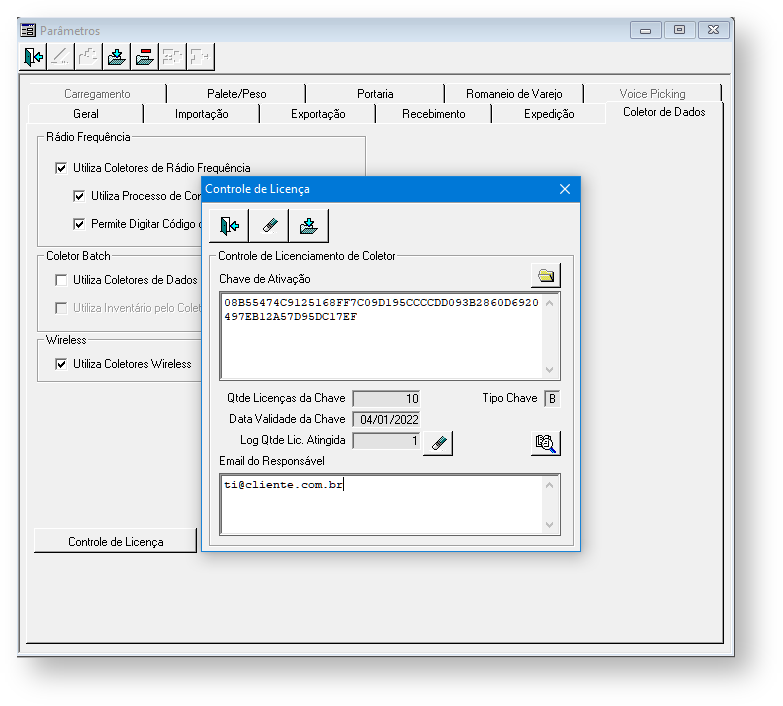Minimize the Parâmetros window
Image resolution: width=783 pixels, height=706 pixels.
(x=646, y=30)
